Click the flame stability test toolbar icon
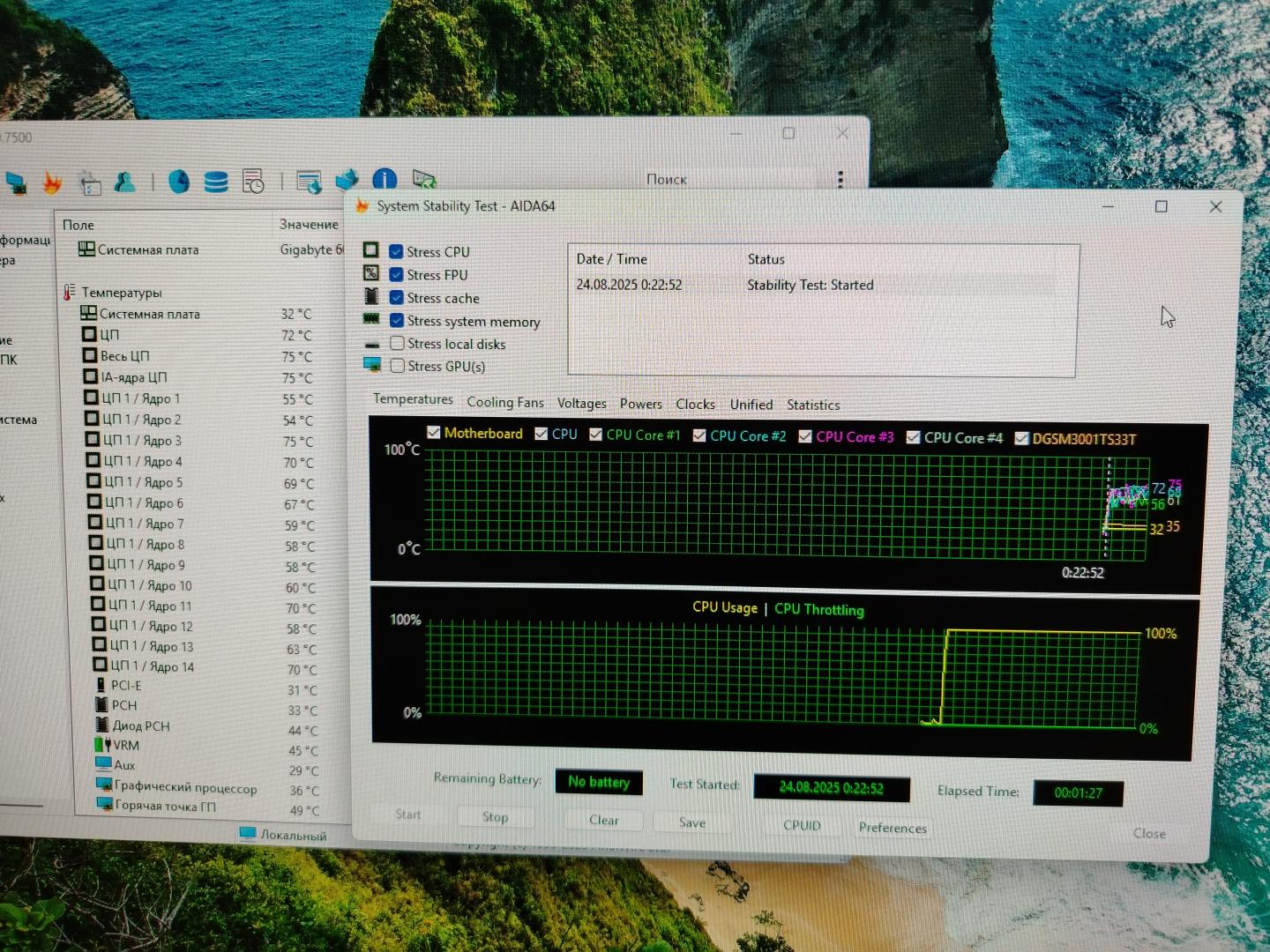Screen dimensions: 1270x952 52,182
